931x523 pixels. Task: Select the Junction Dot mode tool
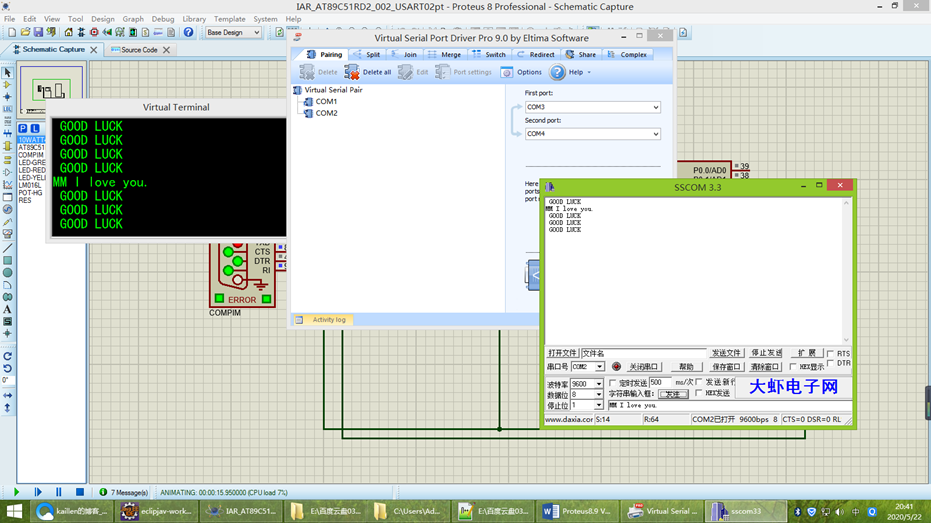8,97
